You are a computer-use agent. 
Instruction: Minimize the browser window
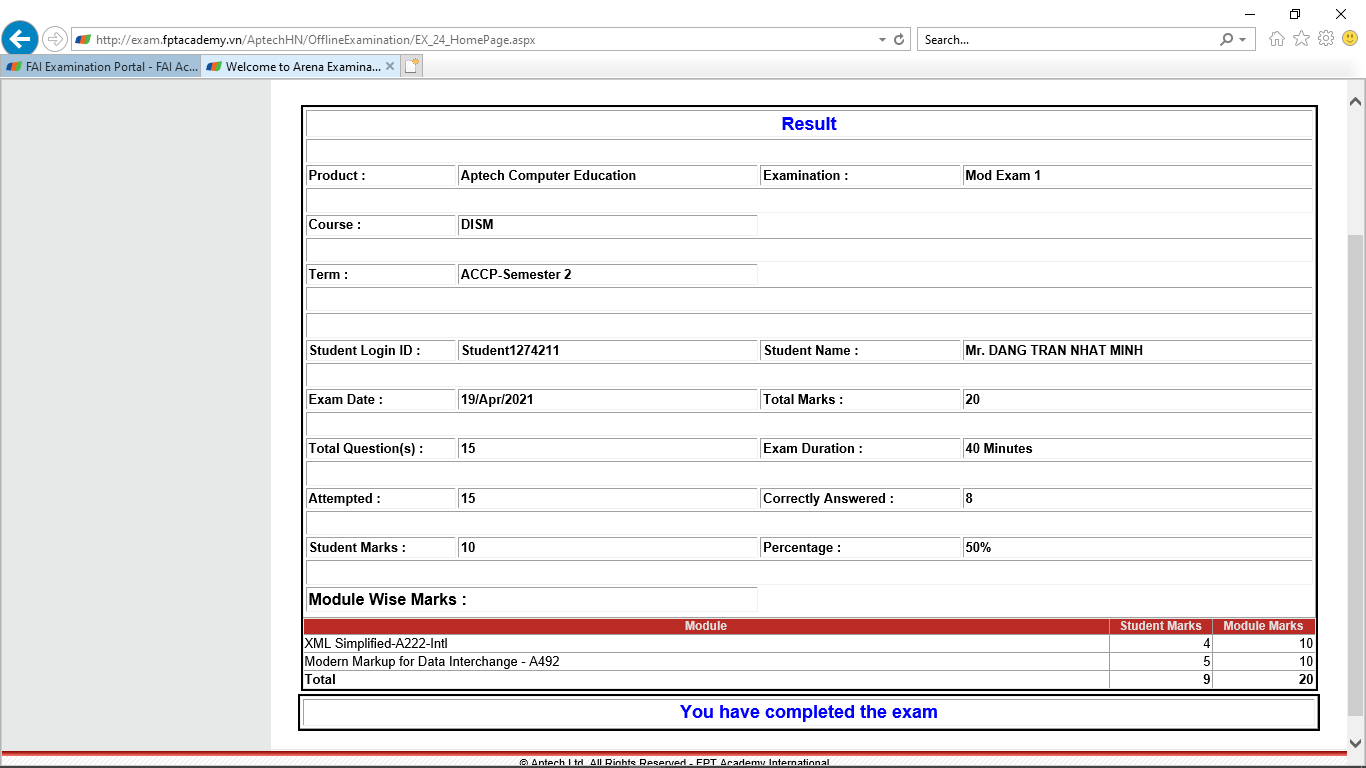click(x=1250, y=14)
